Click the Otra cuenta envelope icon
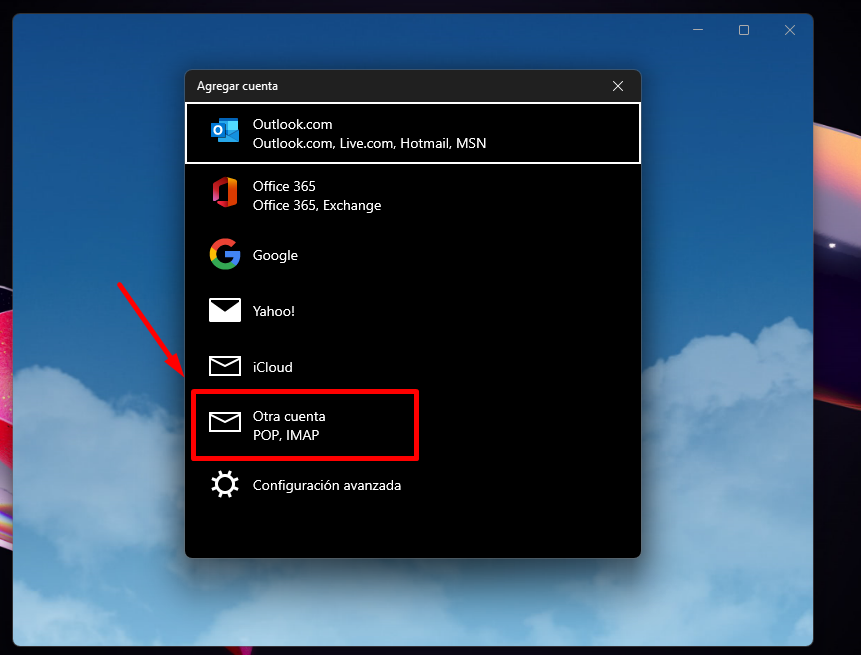Screen dimensions: 861x655 click(225, 422)
